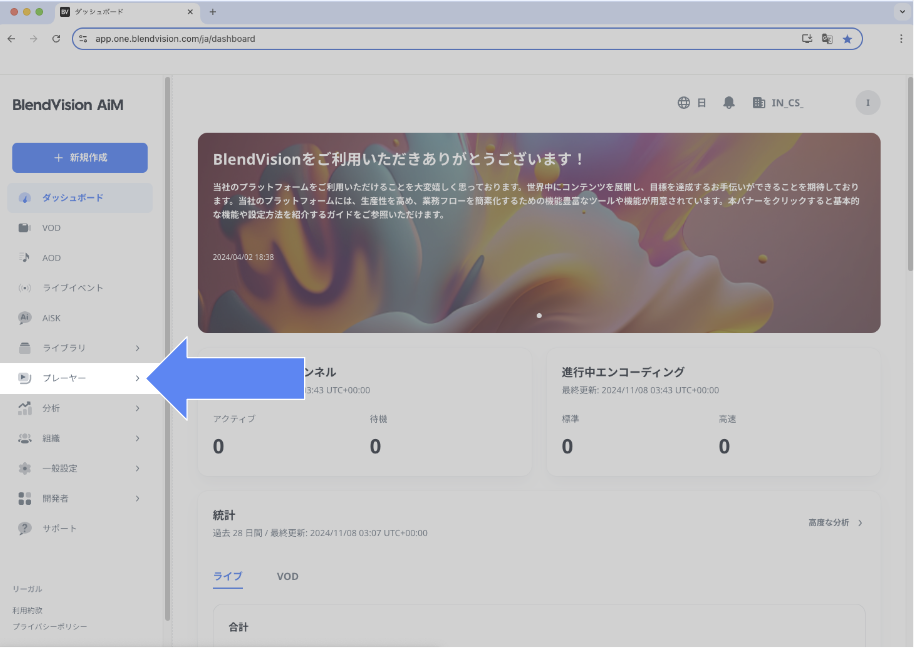Click the AiSK chat bubble icon
The image size is (914, 648).
pos(24,318)
